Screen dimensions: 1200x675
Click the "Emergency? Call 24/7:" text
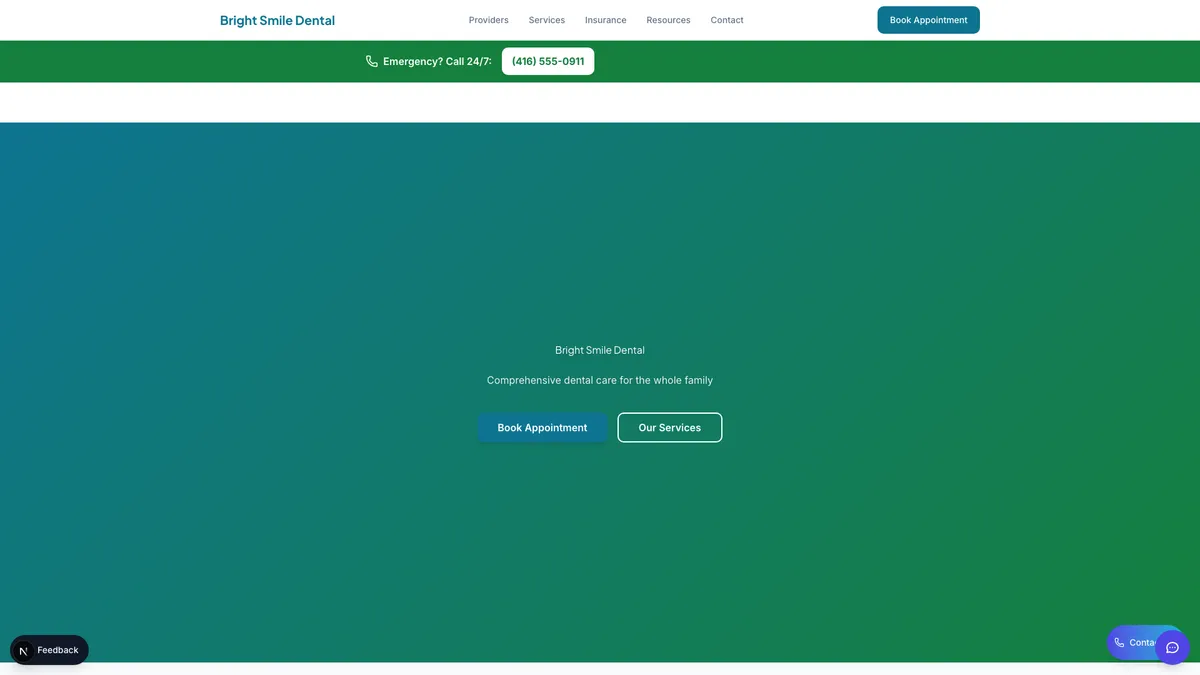tap(437, 61)
